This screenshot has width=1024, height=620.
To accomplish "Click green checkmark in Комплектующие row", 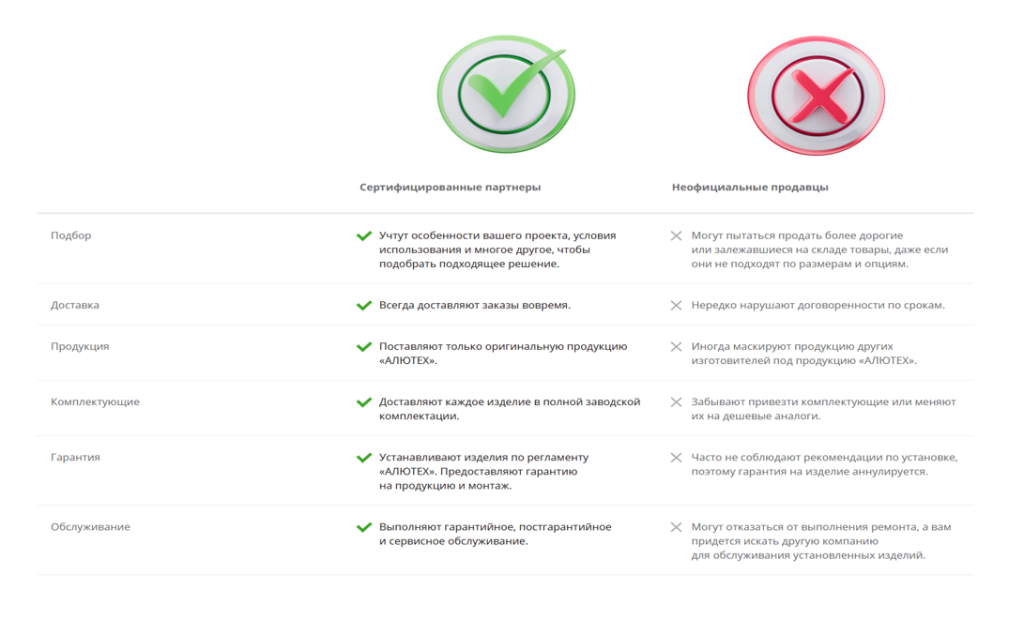I will coord(364,402).
